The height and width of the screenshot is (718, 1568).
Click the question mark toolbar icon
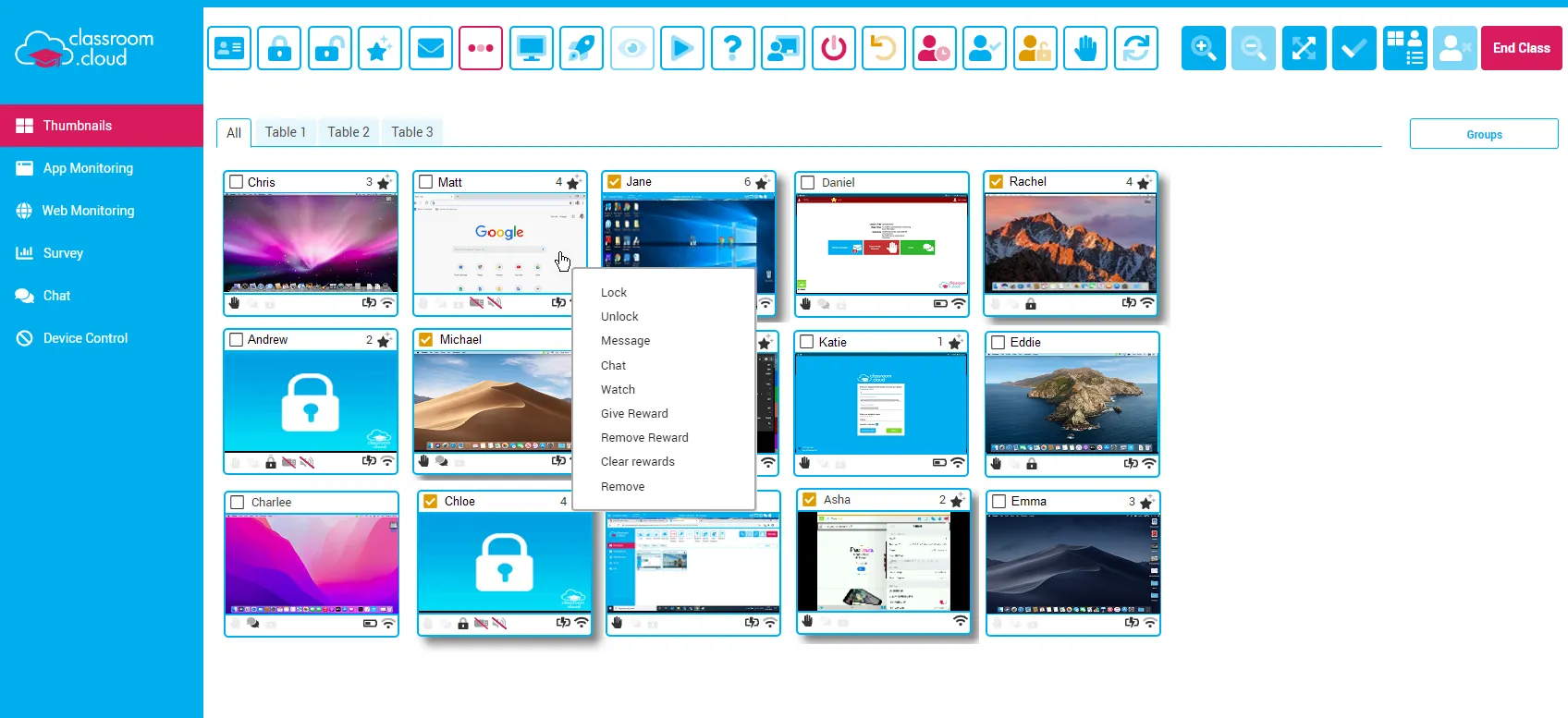732,48
